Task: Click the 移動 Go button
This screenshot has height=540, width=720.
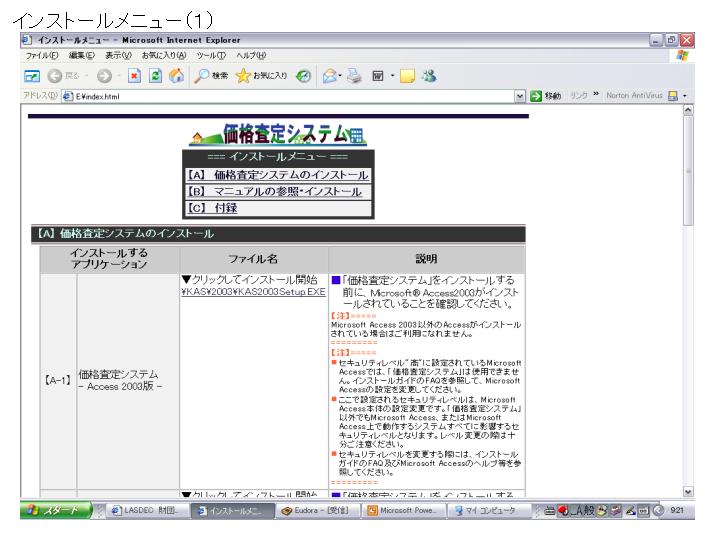Action: (x=546, y=96)
